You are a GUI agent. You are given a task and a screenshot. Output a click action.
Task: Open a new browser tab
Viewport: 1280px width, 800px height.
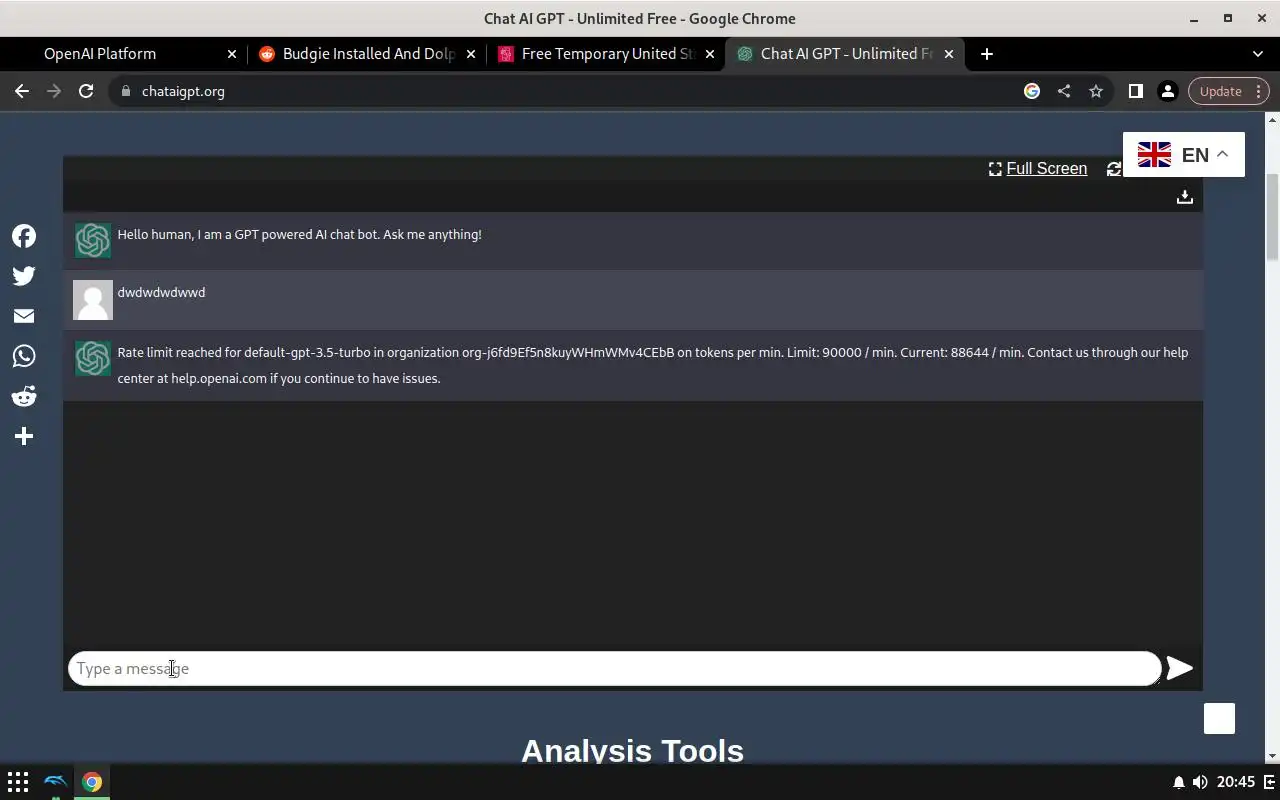[x=986, y=54]
